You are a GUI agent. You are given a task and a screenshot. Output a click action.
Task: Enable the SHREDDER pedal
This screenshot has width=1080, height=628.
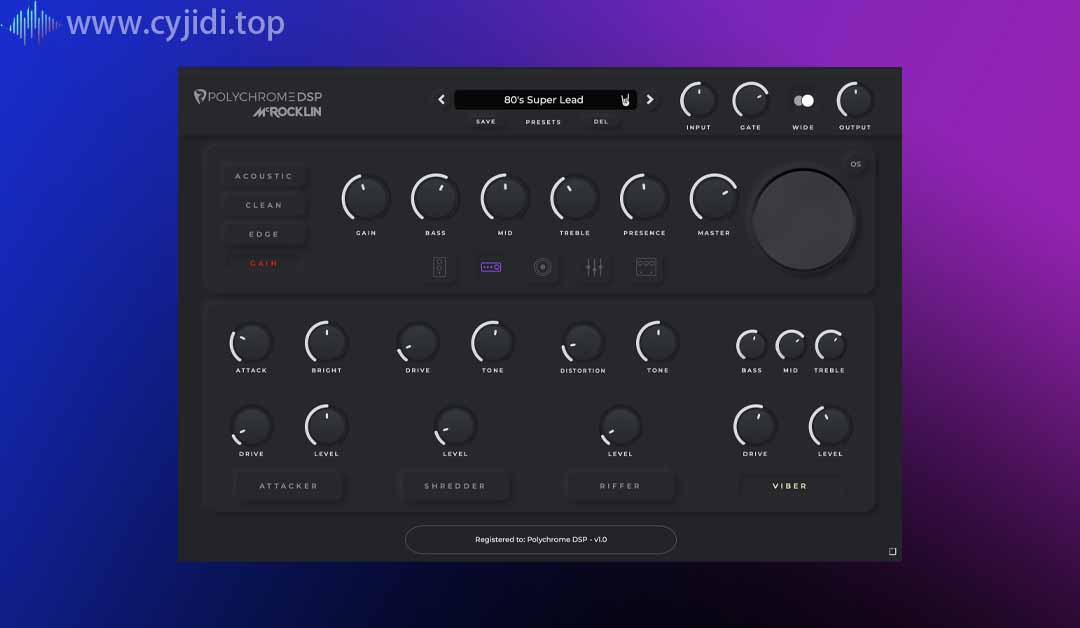pos(455,486)
